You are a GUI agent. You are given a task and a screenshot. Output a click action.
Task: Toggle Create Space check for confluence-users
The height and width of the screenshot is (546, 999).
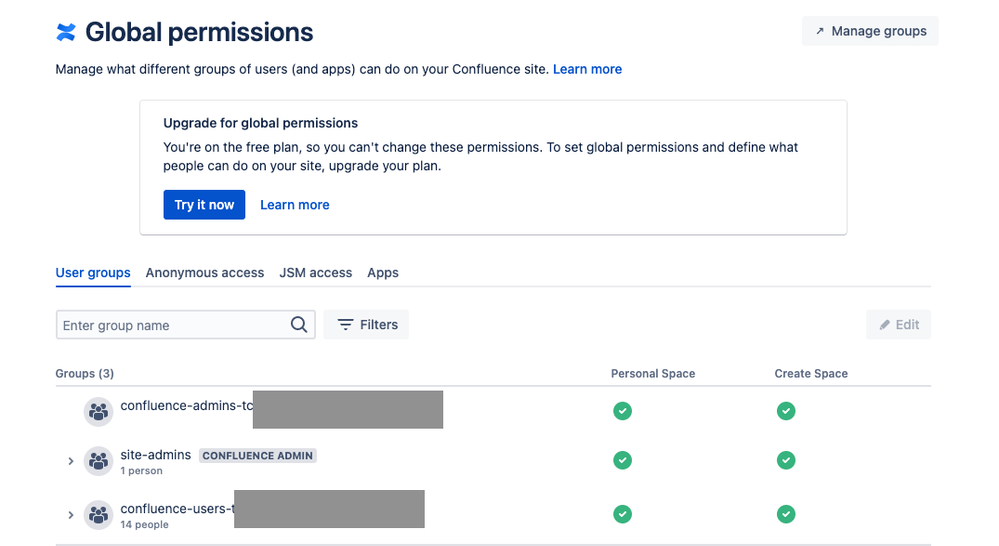pyautogui.click(x=786, y=514)
